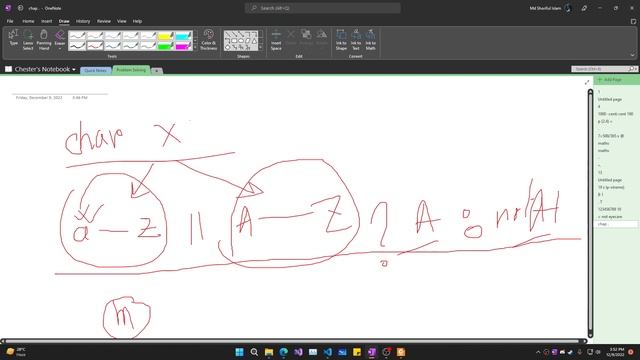The width and height of the screenshot is (640, 360).
Task: Switch to the History tab
Action: click(83, 21)
